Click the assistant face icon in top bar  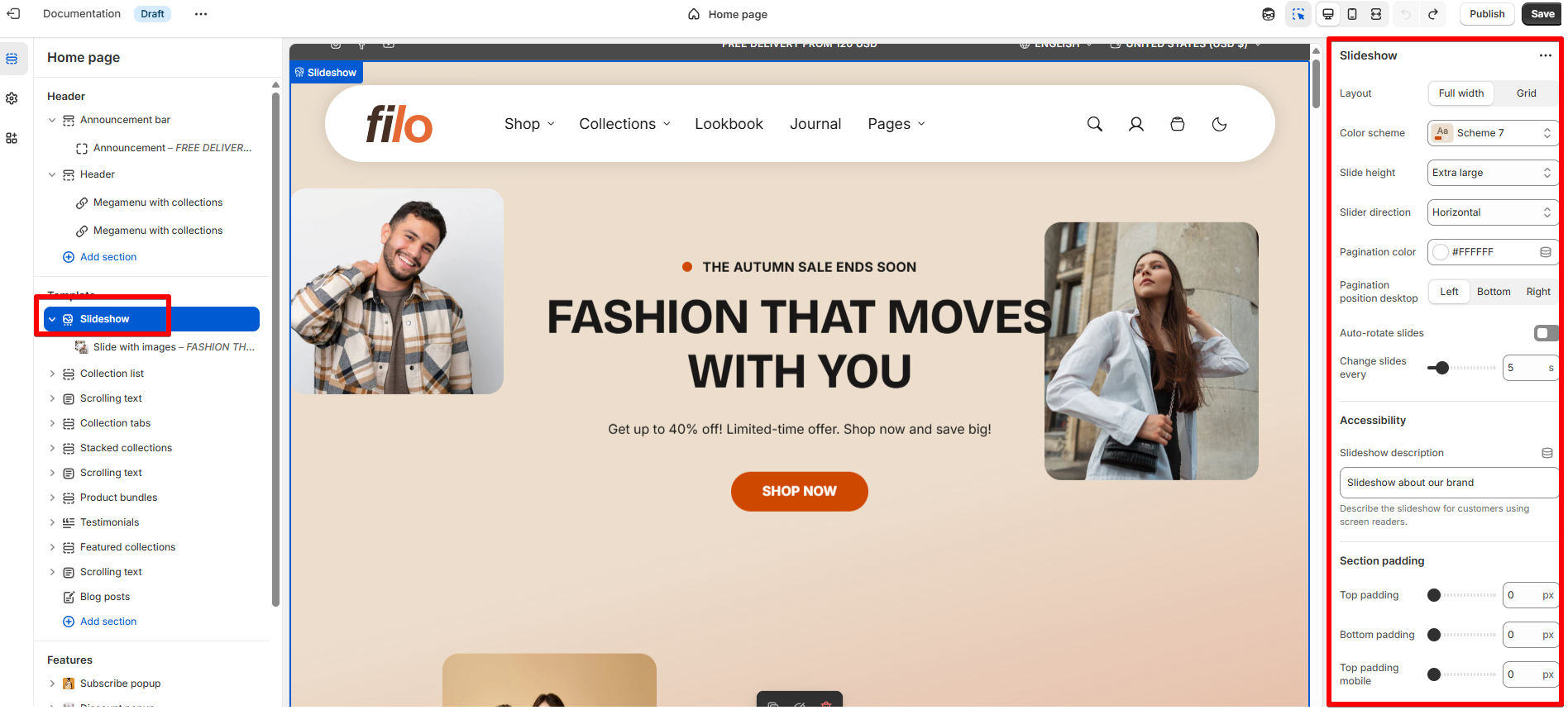(x=1269, y=14)
